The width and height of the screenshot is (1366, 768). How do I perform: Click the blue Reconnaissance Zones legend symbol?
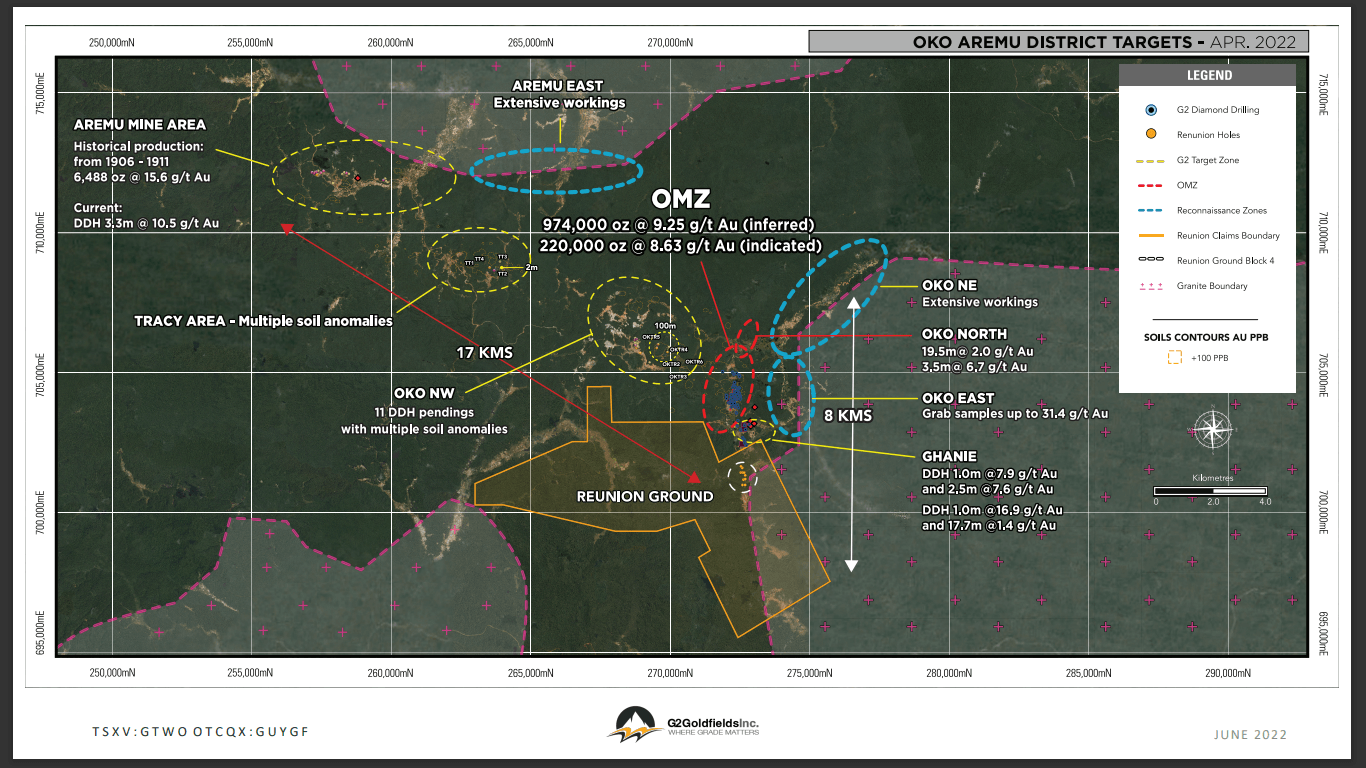tap(1151, 210)
